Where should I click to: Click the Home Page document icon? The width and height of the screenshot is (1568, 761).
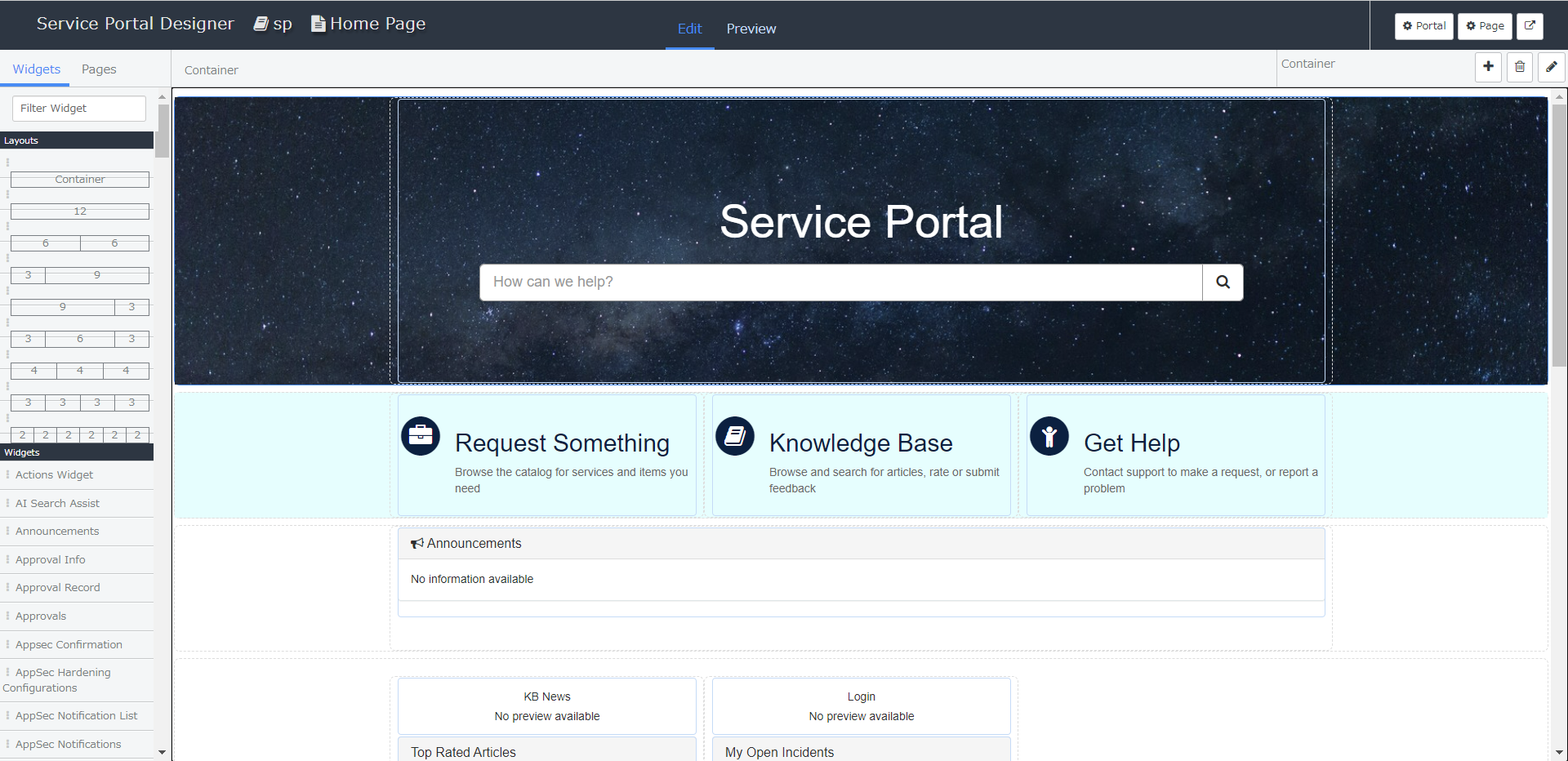point(318,23)
